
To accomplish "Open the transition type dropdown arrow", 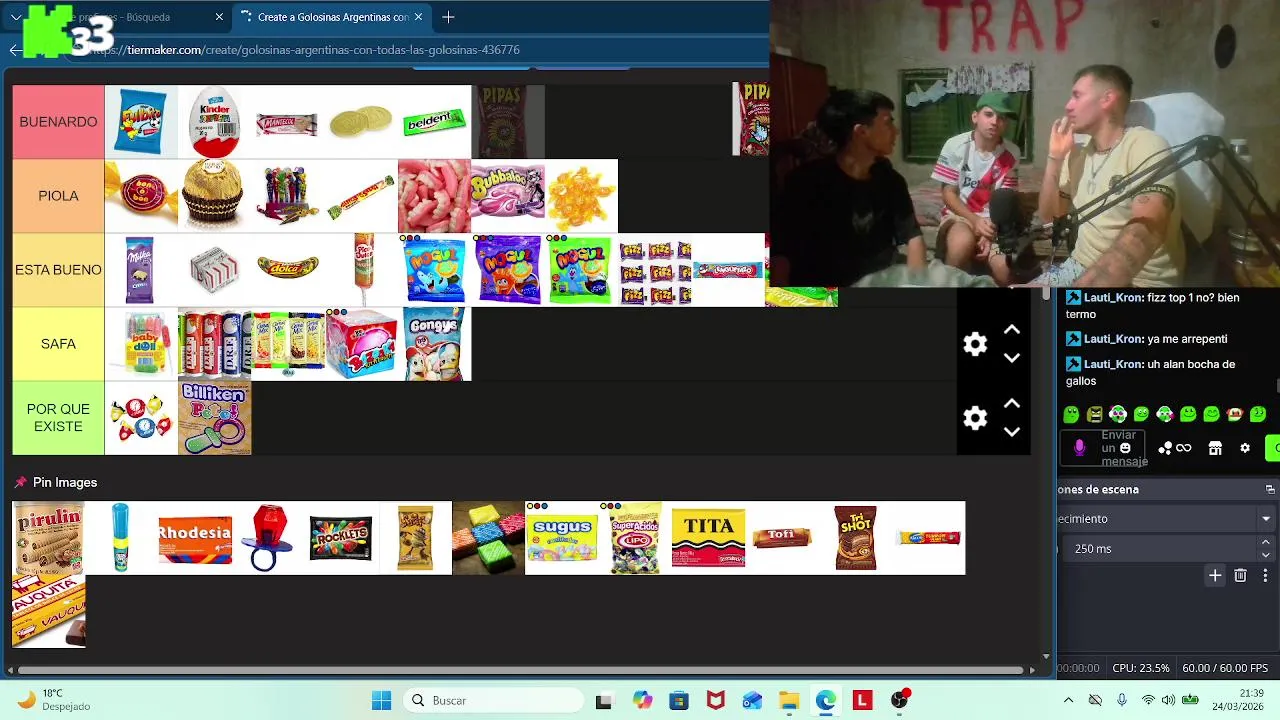I will click(1266, 519).
